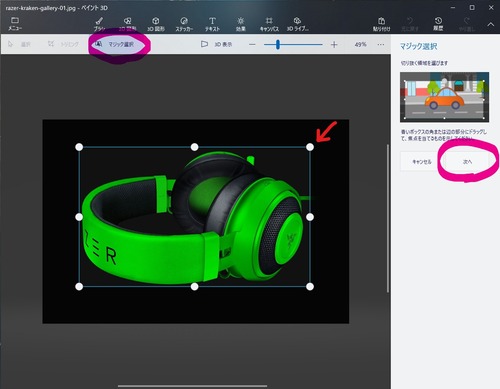This screenshot has width=500, height=389.
Task: Open the 3Dライブラリ library
Action: 298,24
